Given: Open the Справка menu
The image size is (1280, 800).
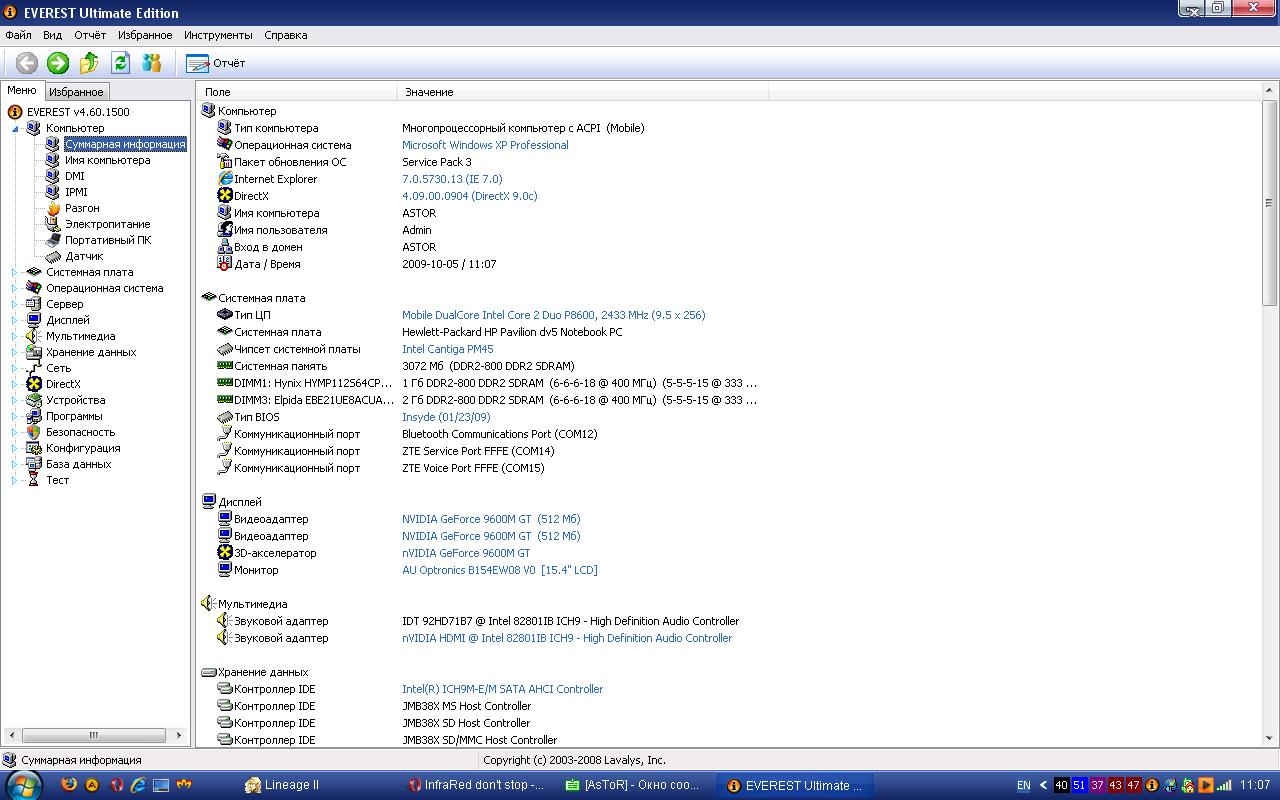Looking at the screenshot, I should pos(286,35).
